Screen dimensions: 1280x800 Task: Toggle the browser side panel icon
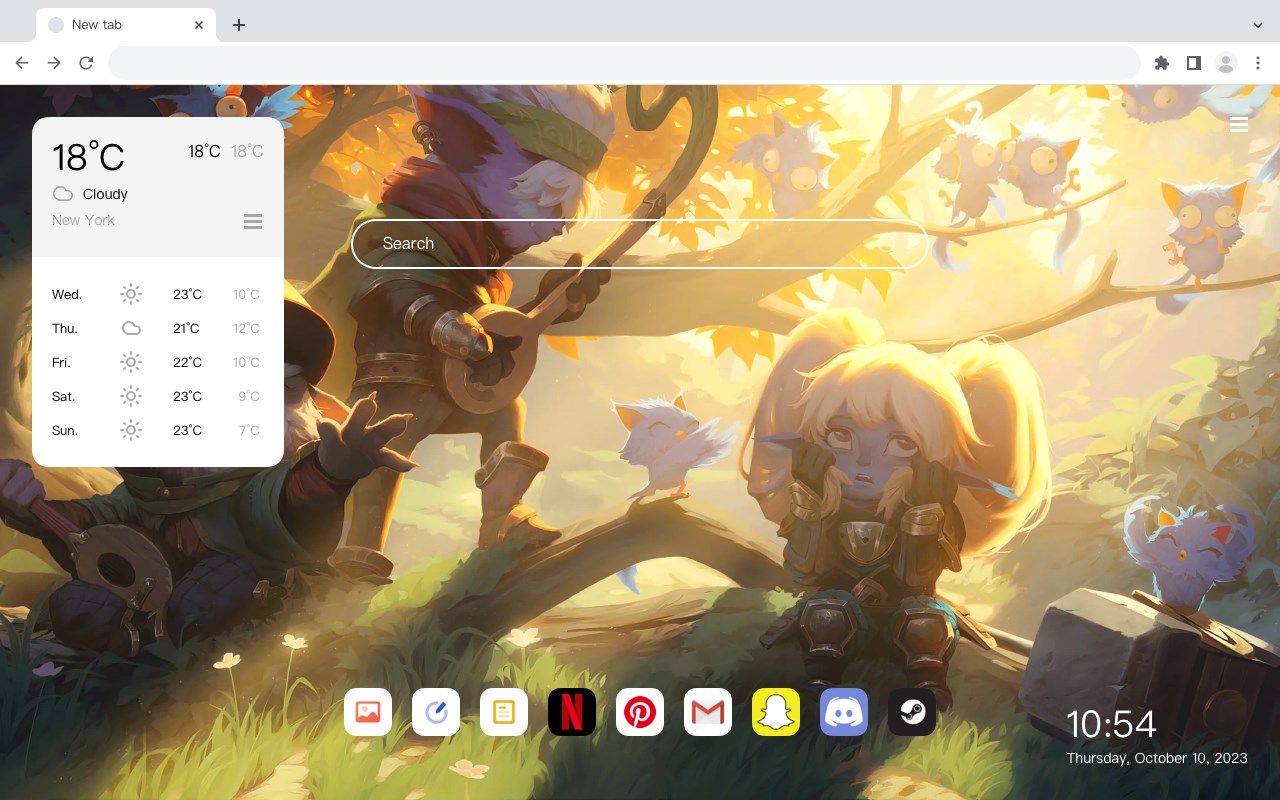point(1193,63)
